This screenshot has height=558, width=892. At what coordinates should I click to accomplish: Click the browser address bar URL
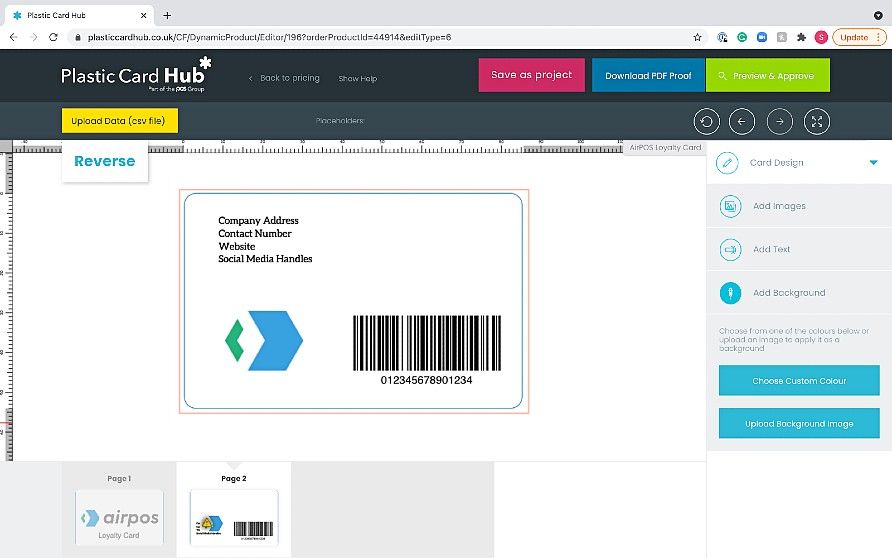(269, 37)
